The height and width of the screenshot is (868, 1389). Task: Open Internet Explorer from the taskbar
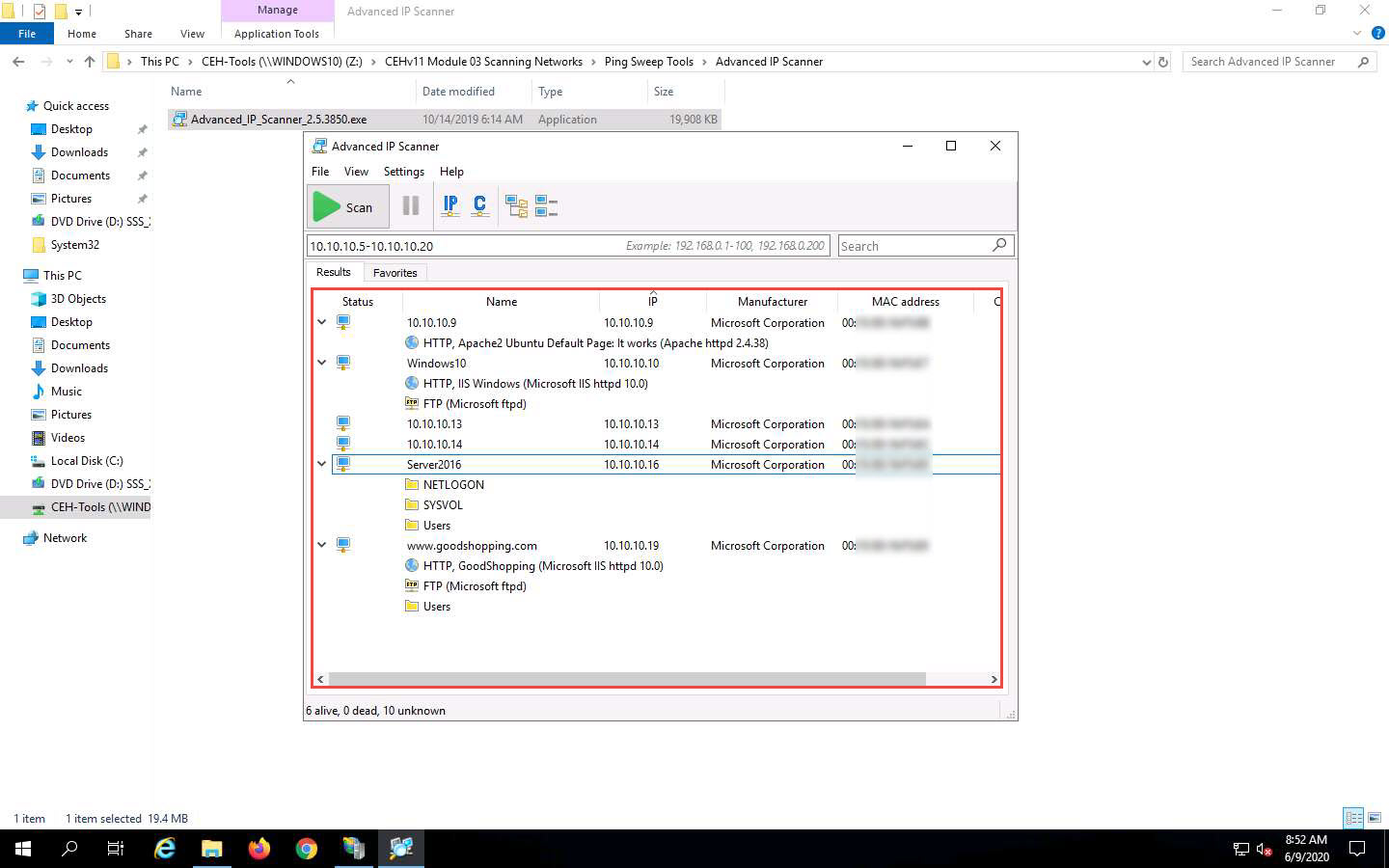[165, 849]
